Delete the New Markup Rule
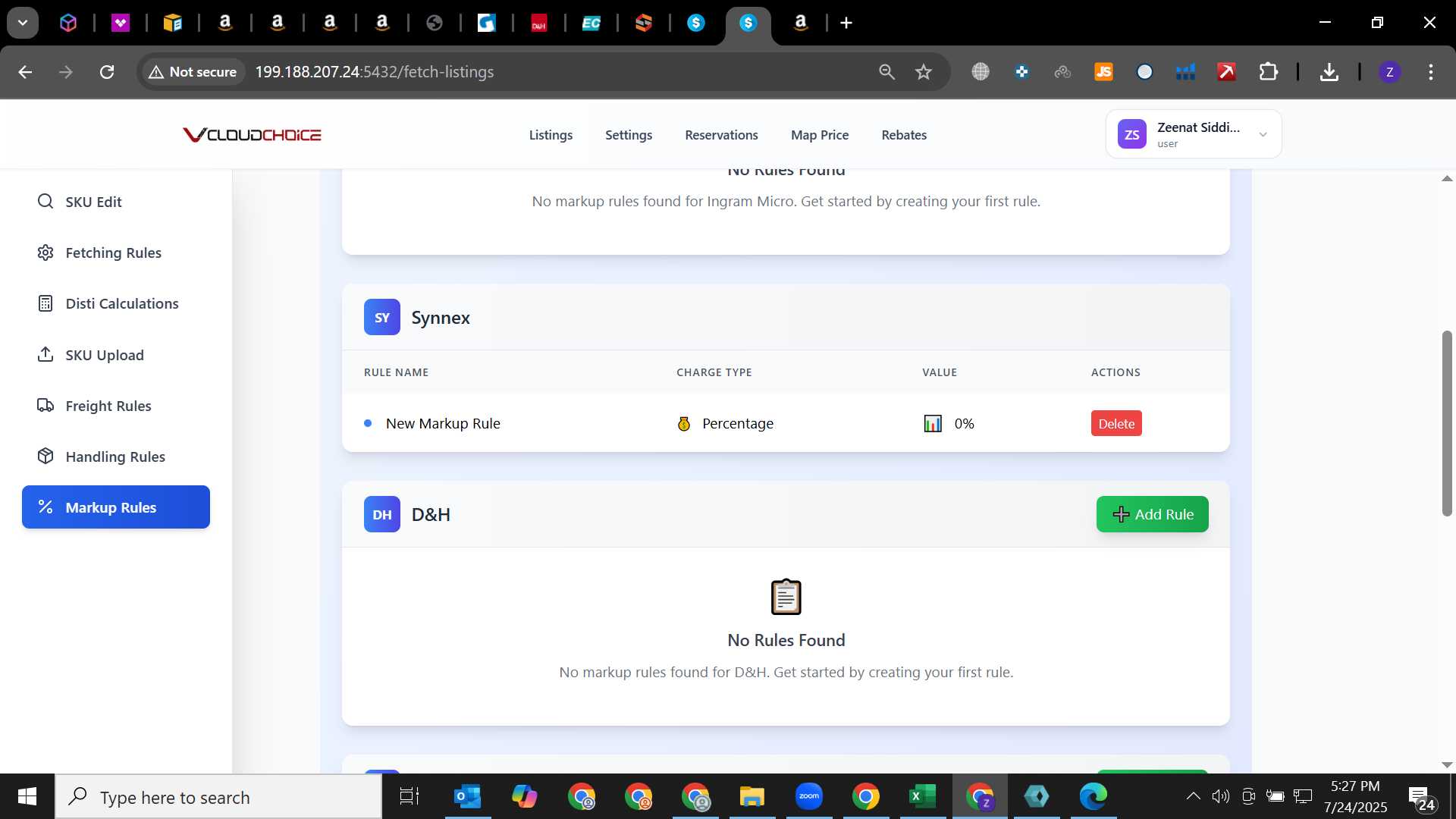Image resolution: width=1456 pixels, height=819 pixels. point(1116,423)
